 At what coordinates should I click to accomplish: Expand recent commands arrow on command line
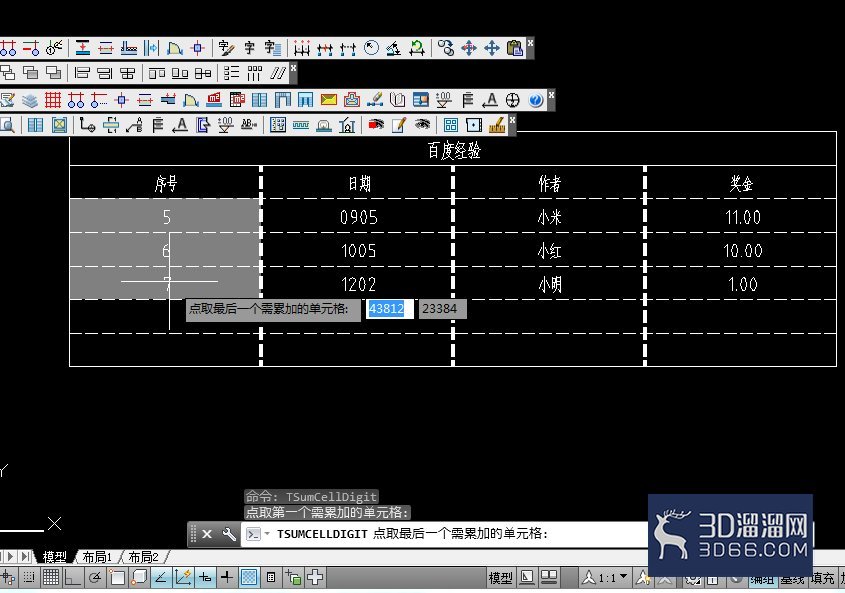pyautogui.click(x=267, y=534)
